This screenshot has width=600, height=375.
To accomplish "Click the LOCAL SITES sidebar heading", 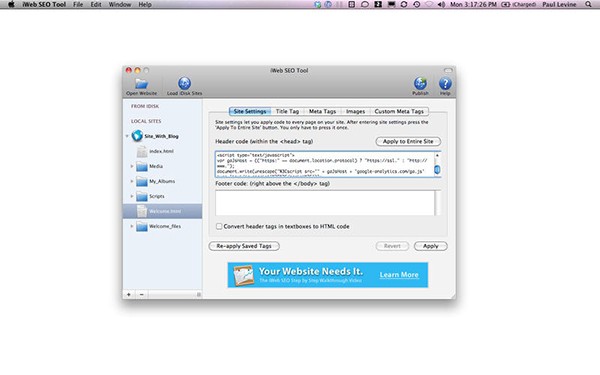I will (x=146, y=121).
